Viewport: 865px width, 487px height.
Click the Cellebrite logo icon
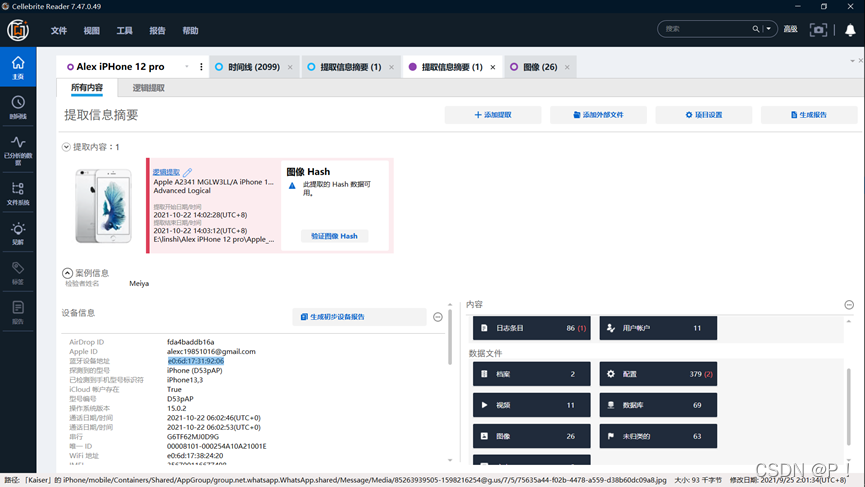pos(18,30)
